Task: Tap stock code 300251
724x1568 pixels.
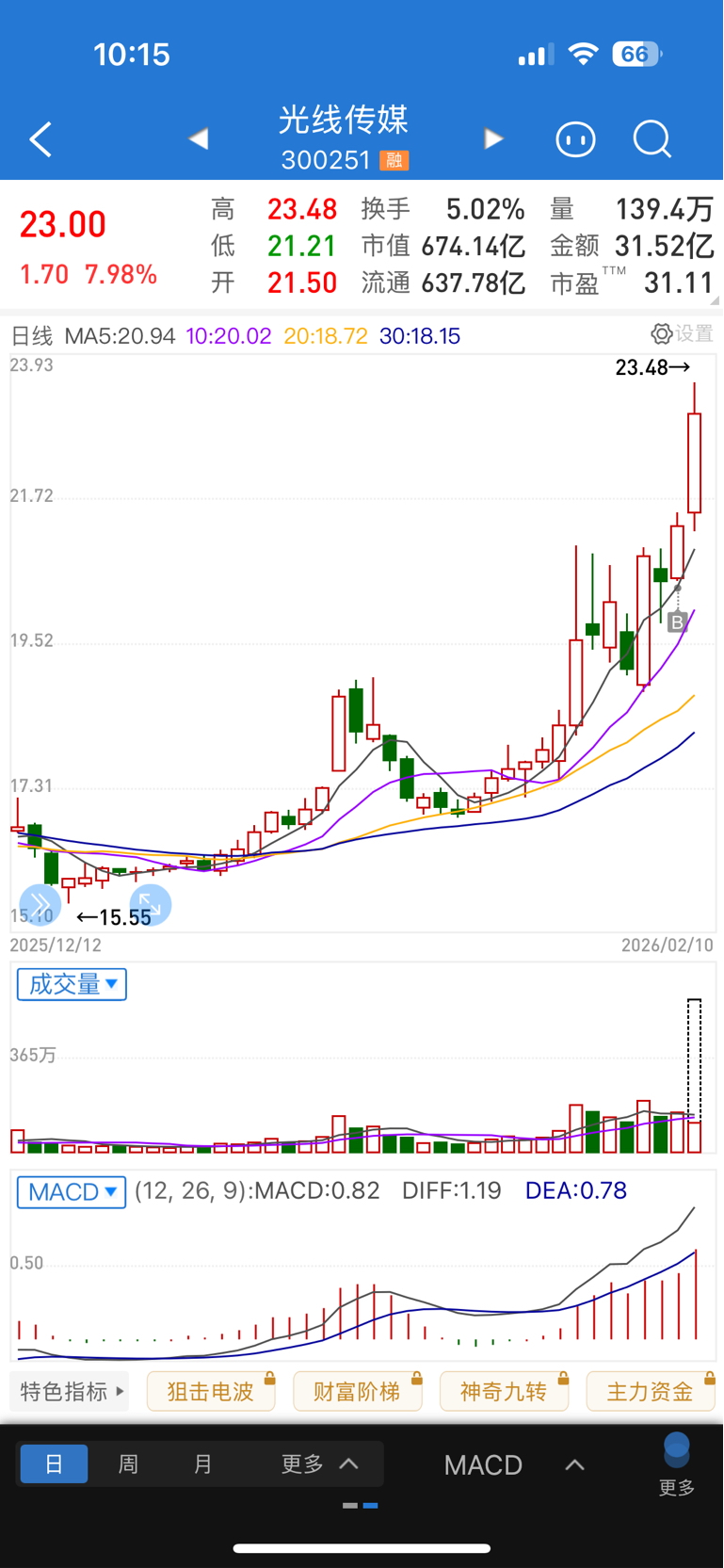Action: [x=326, y=160]
